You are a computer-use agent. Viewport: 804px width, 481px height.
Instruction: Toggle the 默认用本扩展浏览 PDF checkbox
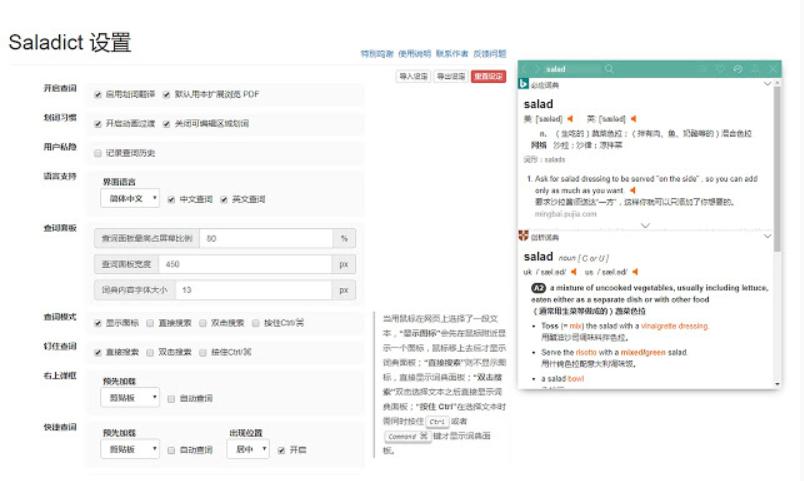166,95
